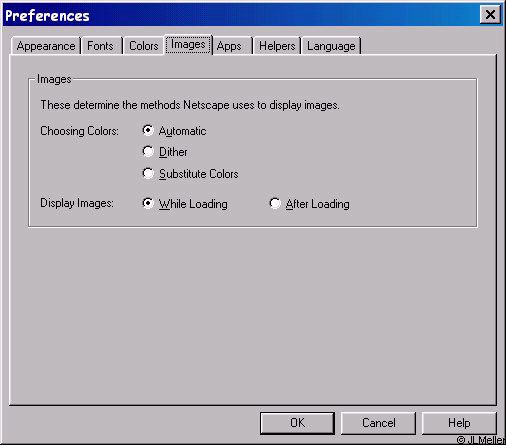Click the Images tab
Image resolution: width=506 pixels, height=445 pixels.
click(188, 45)
